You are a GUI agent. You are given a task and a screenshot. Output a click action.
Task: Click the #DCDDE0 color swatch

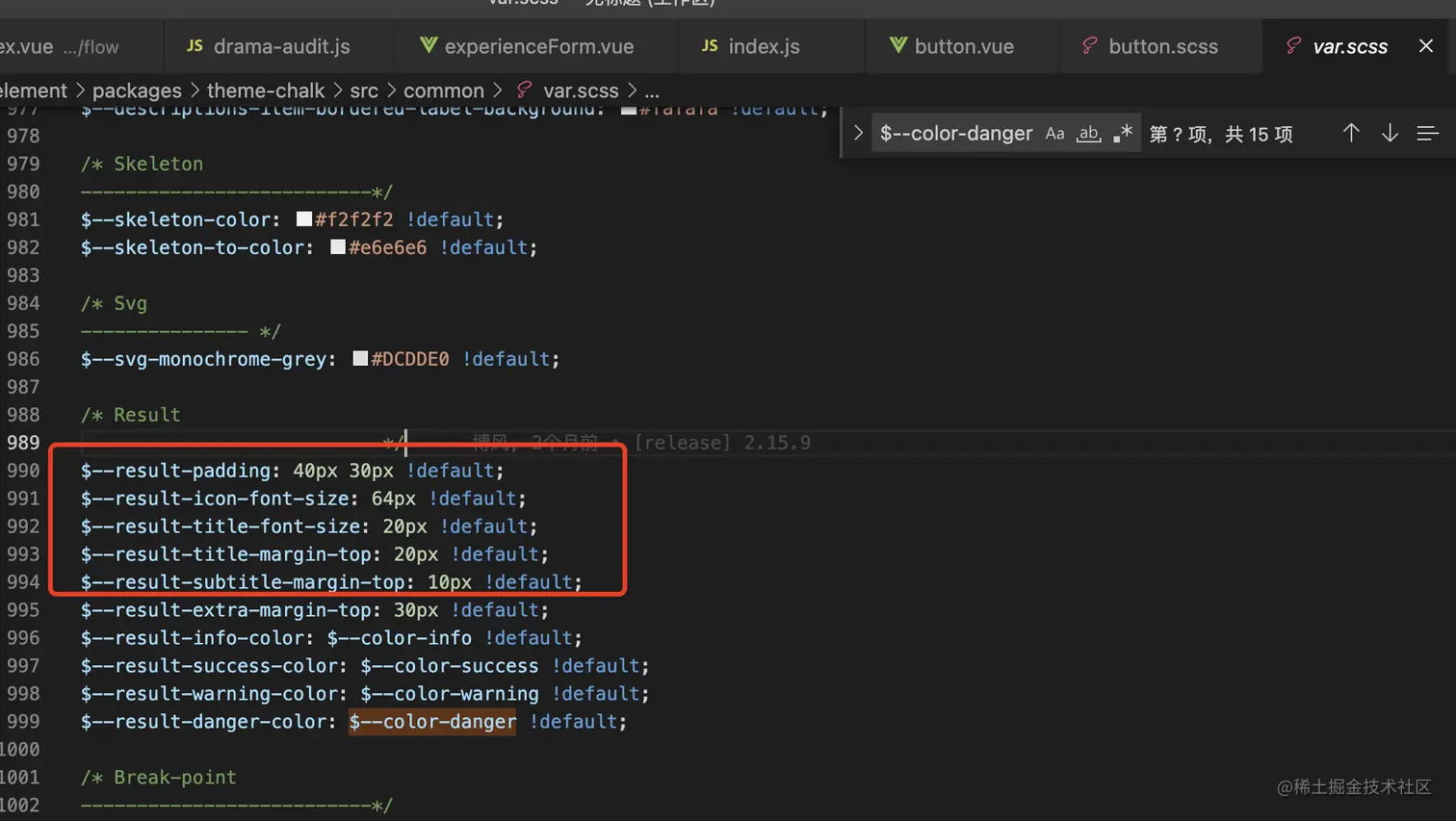360,358
